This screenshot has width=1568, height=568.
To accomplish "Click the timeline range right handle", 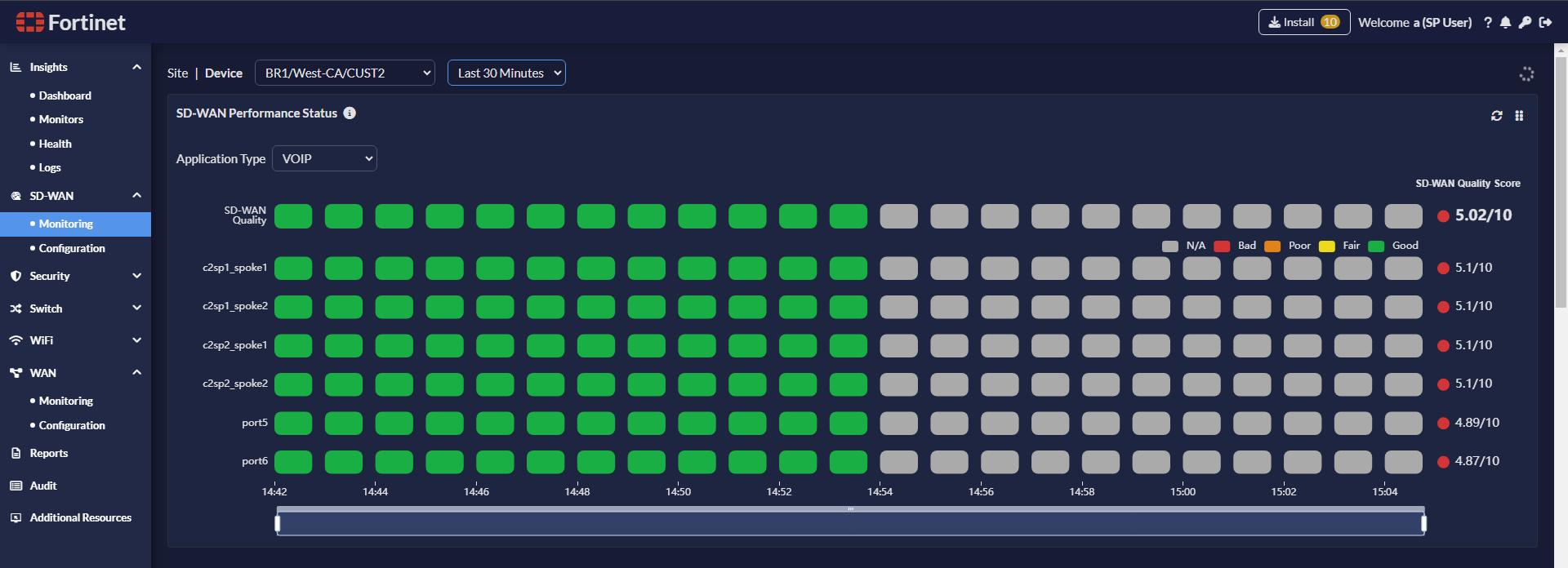I will (x=1423, y=523).
